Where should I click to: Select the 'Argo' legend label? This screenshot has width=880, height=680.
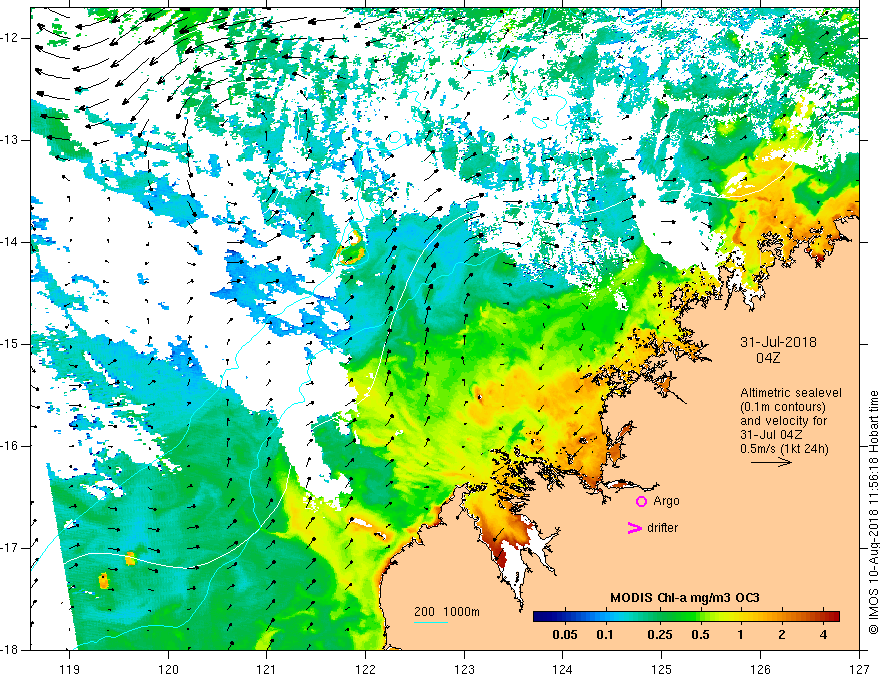(x=666, y=501)
